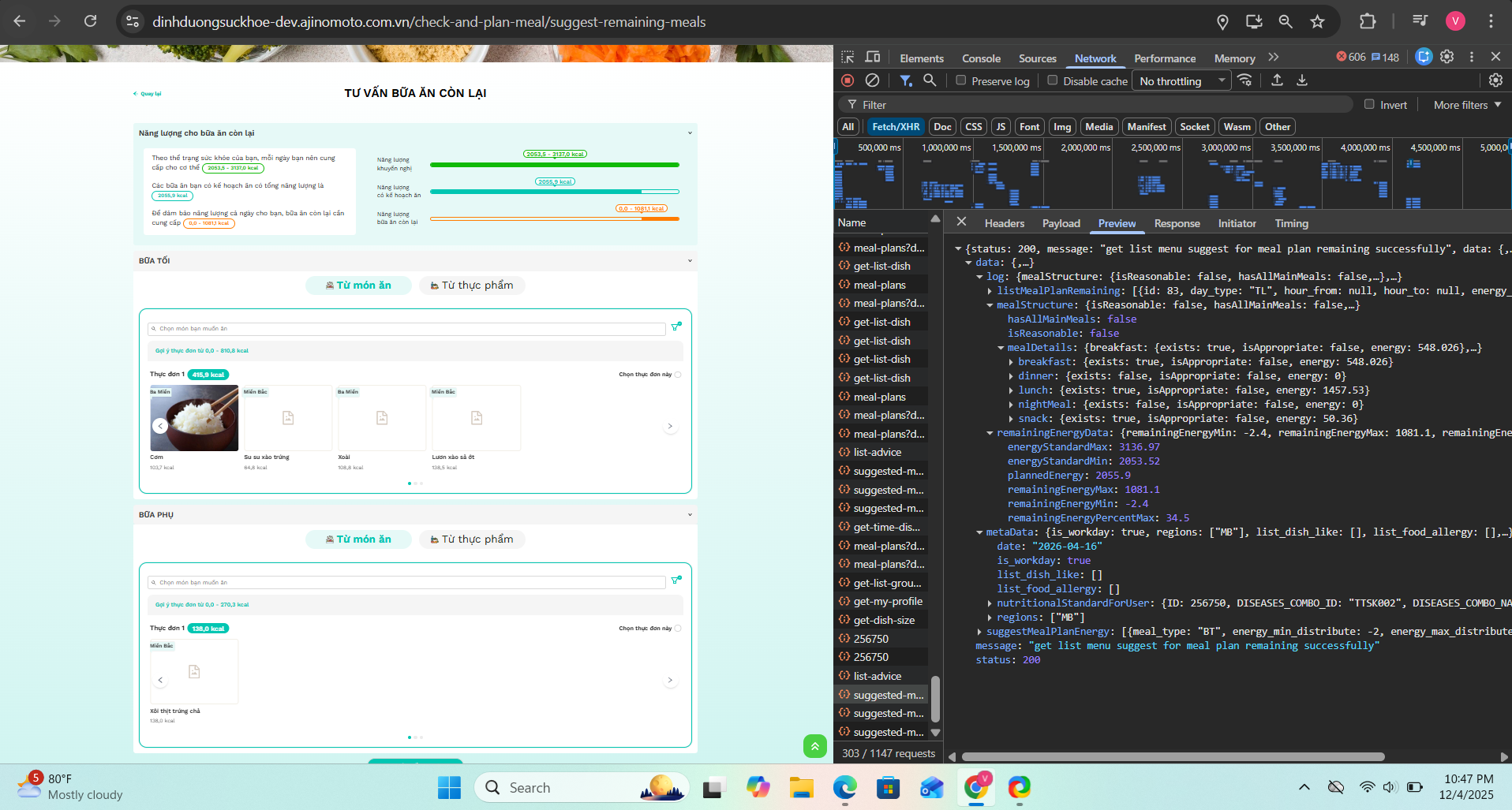The image size is (1512, 810).
Task: Open the Sources tab
Action: [x=1037, y=58]
